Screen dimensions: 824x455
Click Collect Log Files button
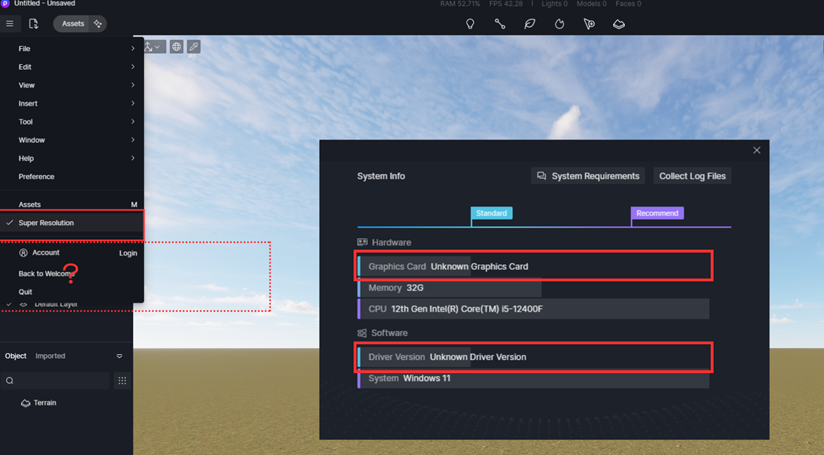pos(692,176)
